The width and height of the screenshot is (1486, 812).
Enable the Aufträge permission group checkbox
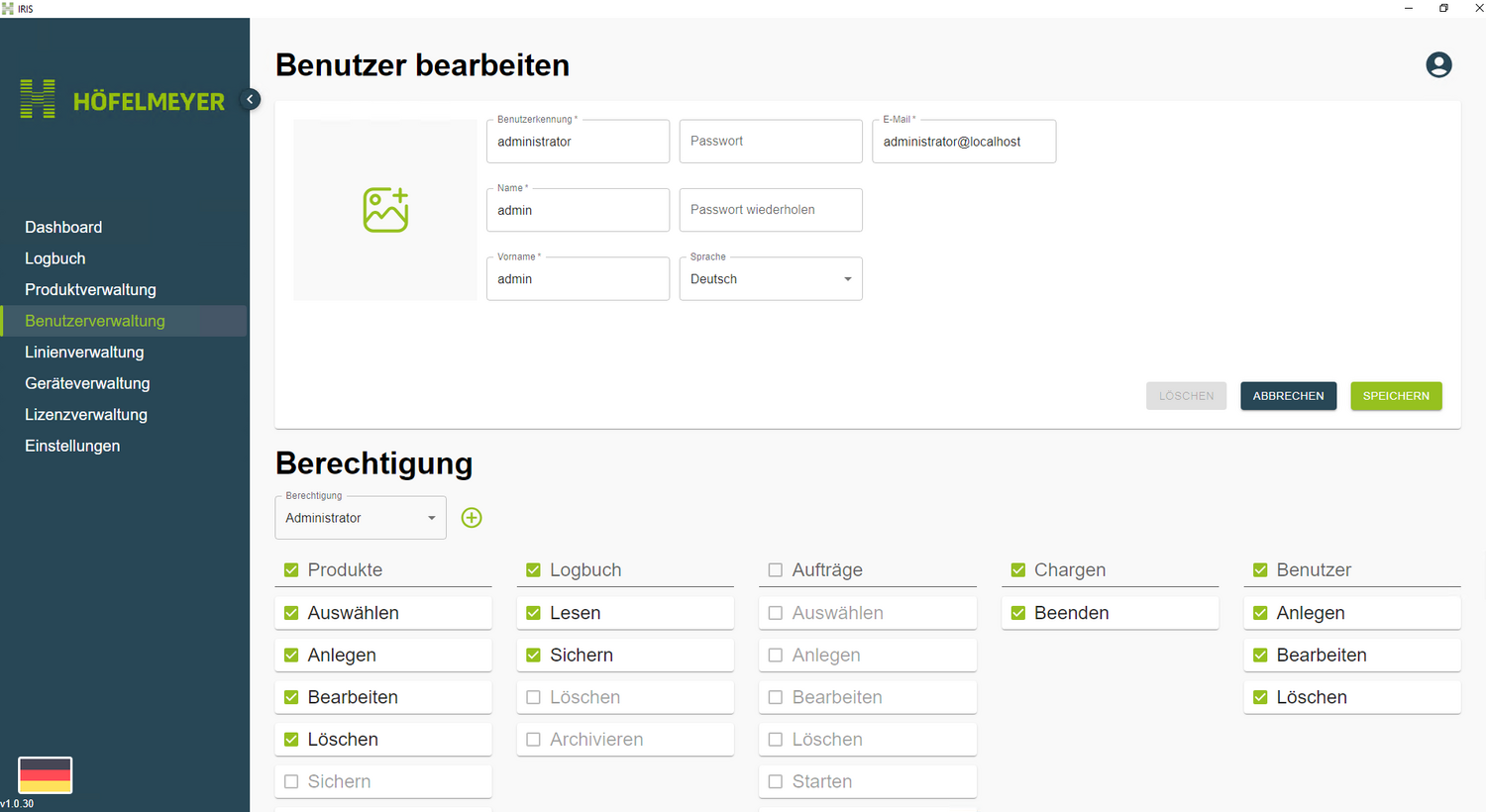pyautogui.click(x=776, y=570)
